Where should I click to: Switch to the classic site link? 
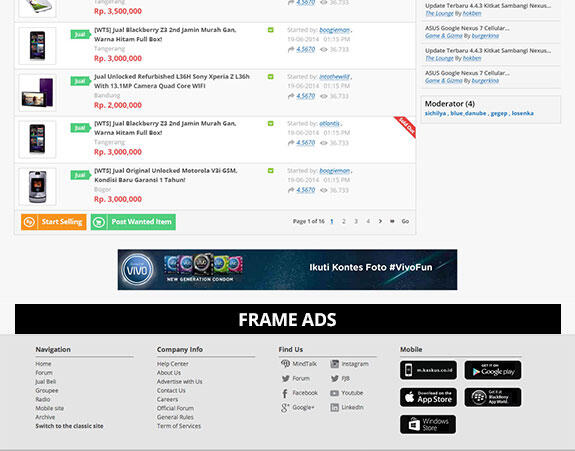tap(69, 426)
